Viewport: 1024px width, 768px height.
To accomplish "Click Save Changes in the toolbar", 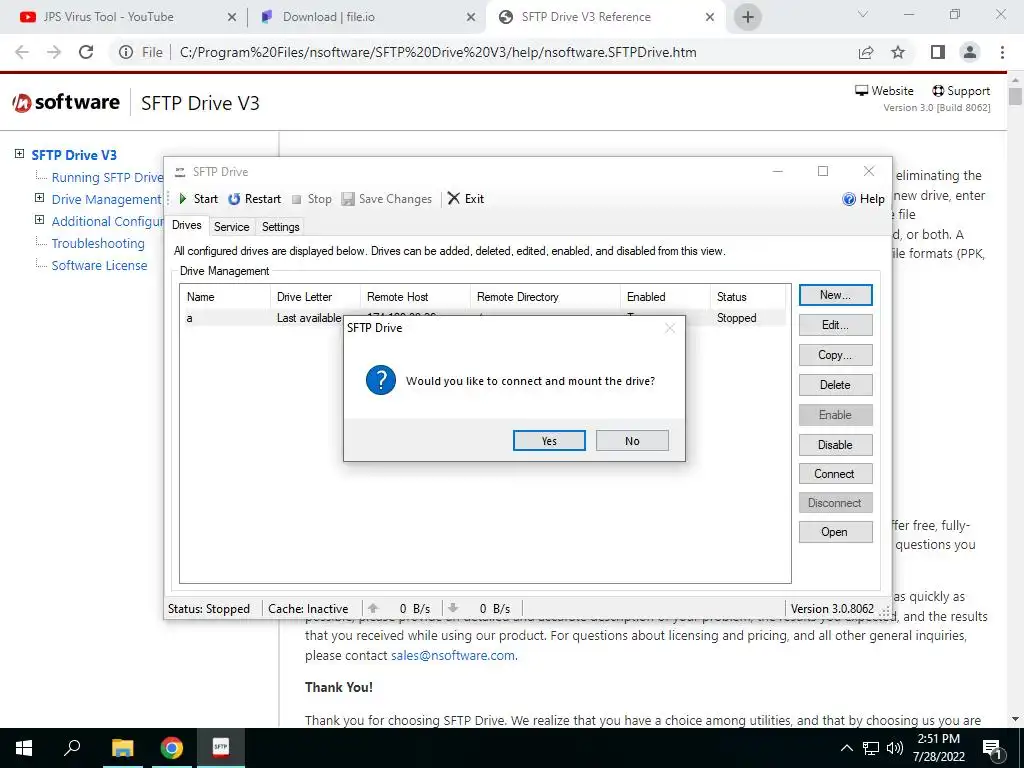I will click(387, 199).
